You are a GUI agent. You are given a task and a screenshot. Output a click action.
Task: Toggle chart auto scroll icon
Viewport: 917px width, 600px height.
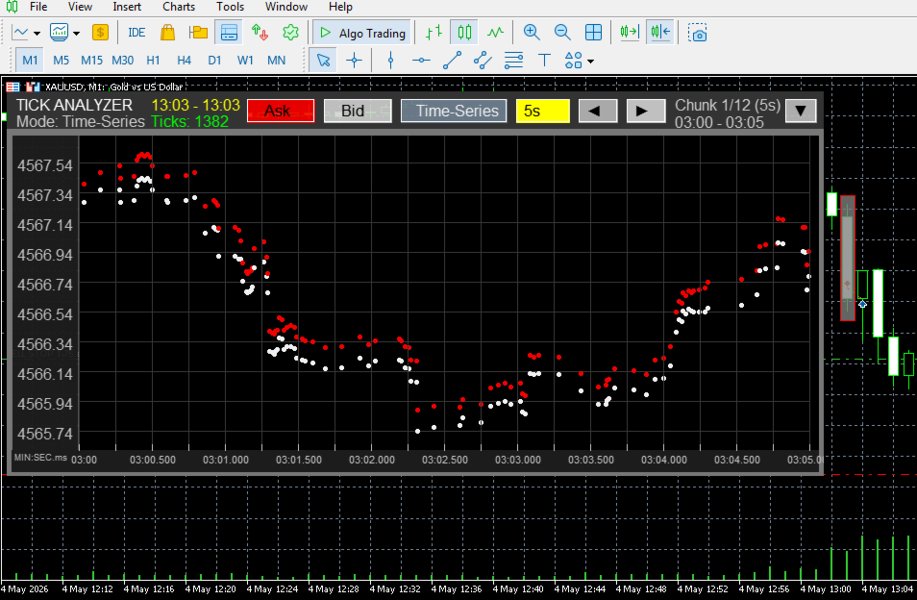pyautogui.click(x=629, y=33)
